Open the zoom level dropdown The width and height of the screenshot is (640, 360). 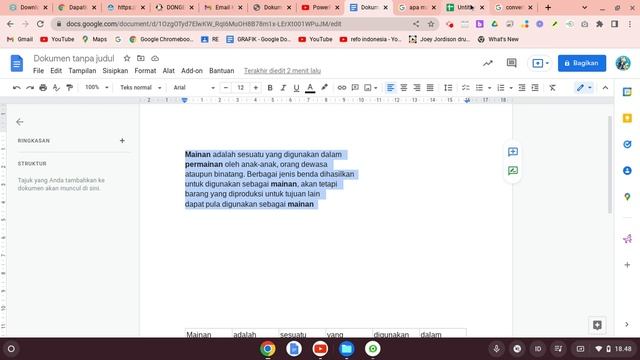pyautogui.click(x=96, y=87)
